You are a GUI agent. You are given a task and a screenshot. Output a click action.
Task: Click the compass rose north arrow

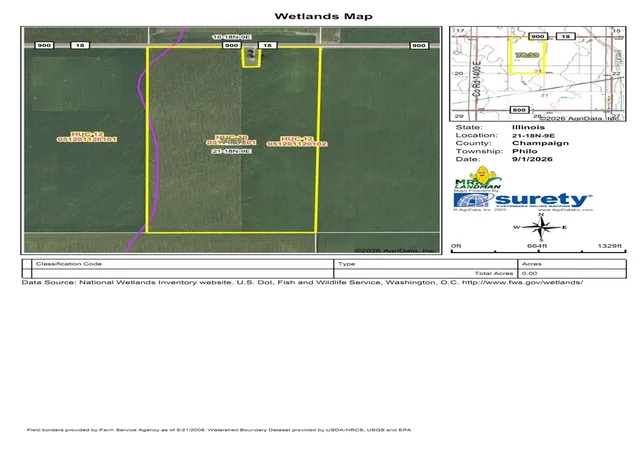pos(541,227)
